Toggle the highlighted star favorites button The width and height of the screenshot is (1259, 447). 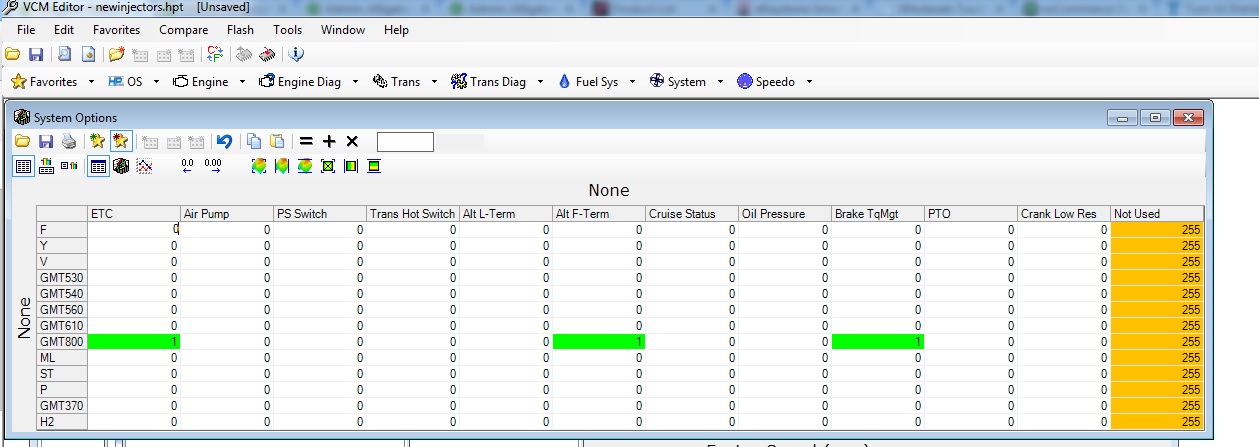click(x=121, y=142)
